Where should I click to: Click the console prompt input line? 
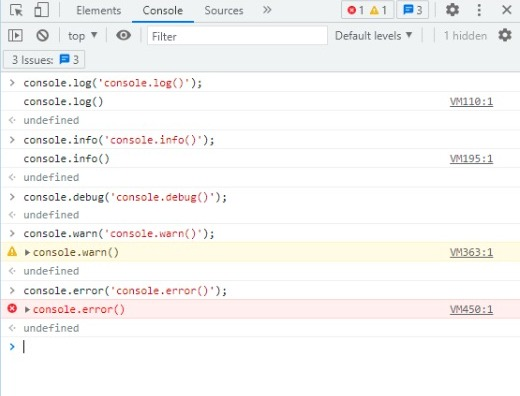point(260,347)
